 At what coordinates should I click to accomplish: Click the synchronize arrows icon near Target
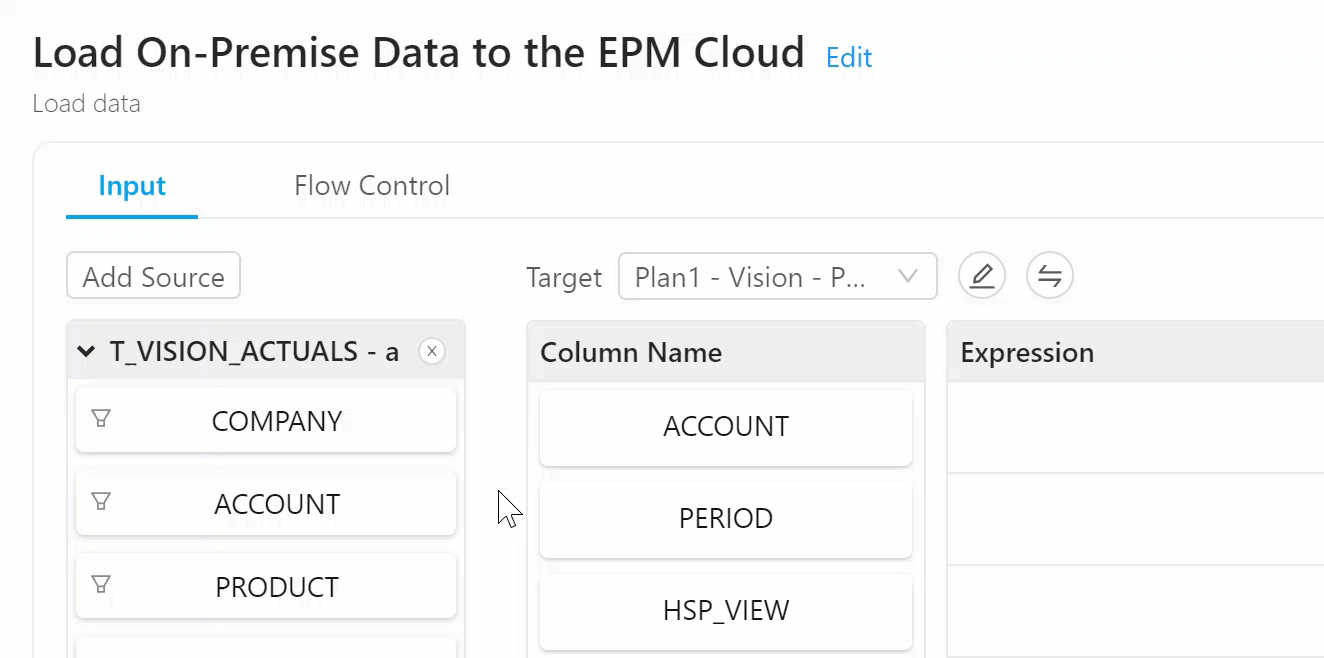[x=1050, y=276]
